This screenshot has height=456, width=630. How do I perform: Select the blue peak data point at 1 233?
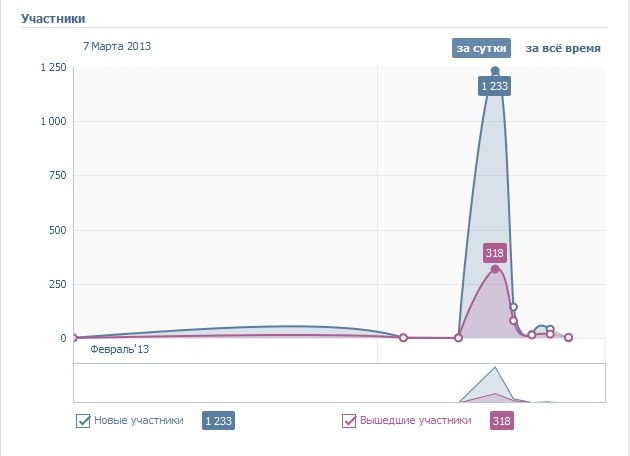(495, 71)
